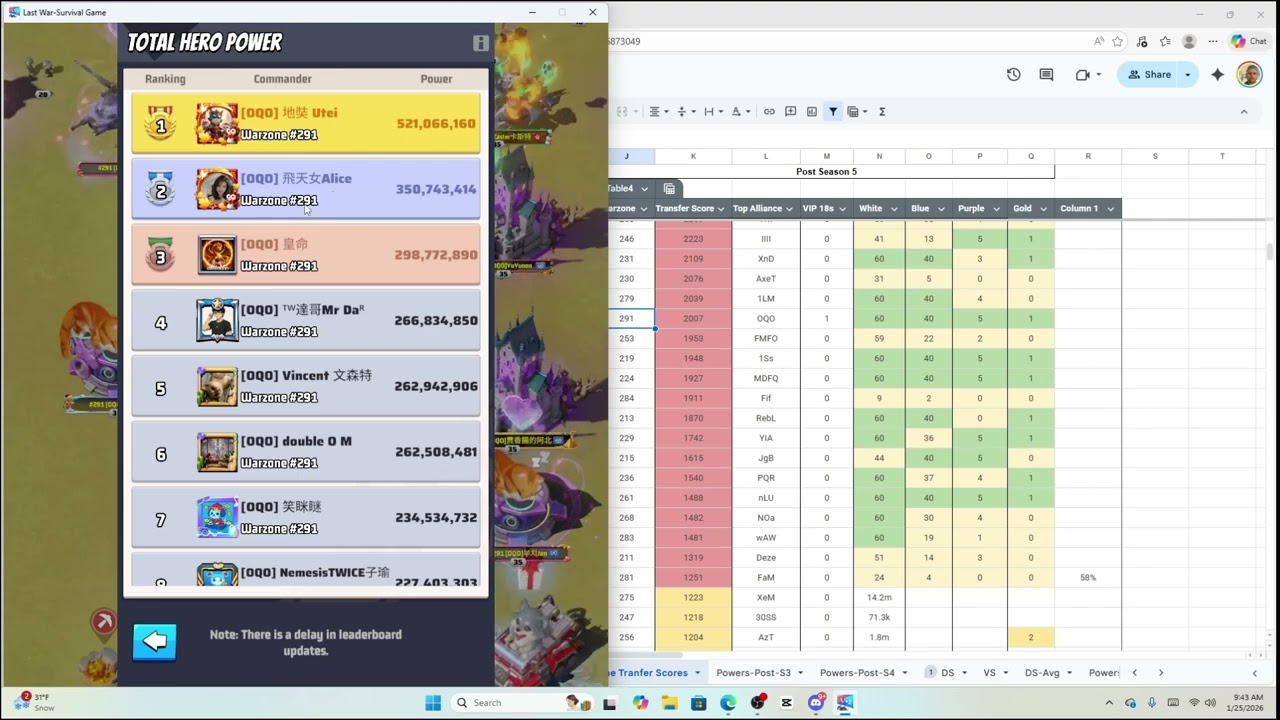Open the Windows Start menu
Image resolution: width=1280 pixels, height=720 pixels.
(433, 703)
